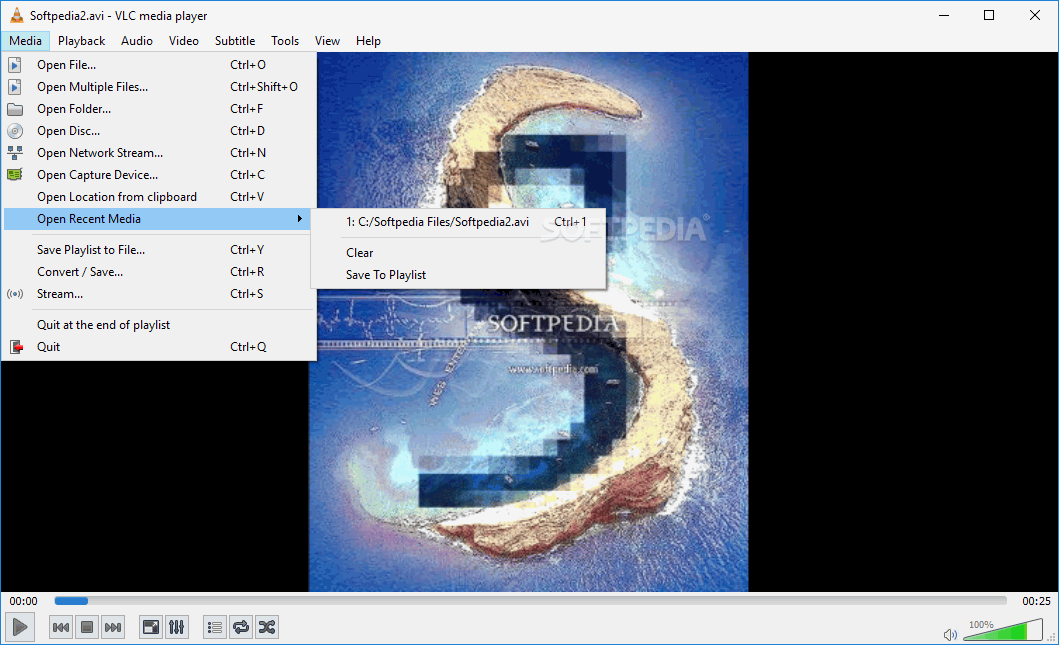Toggle loop repeat mode

pyautogui.click(x=240, y=627)
